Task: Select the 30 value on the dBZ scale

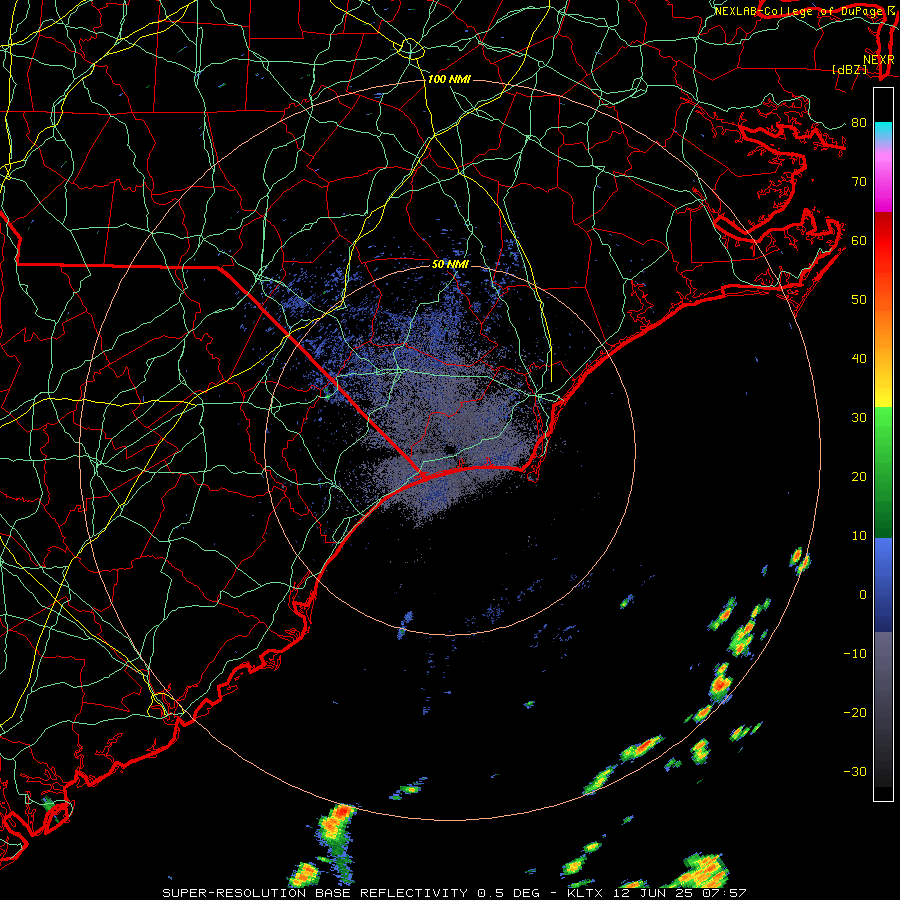Action: [859, 417]
